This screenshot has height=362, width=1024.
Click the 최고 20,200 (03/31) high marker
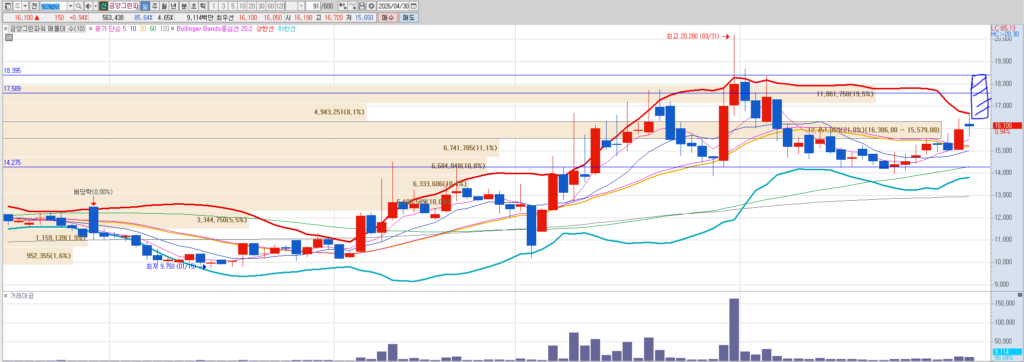pos(697,36)
